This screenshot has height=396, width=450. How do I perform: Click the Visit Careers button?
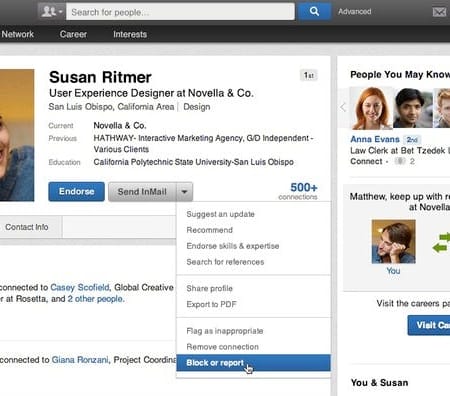point(429,325)
